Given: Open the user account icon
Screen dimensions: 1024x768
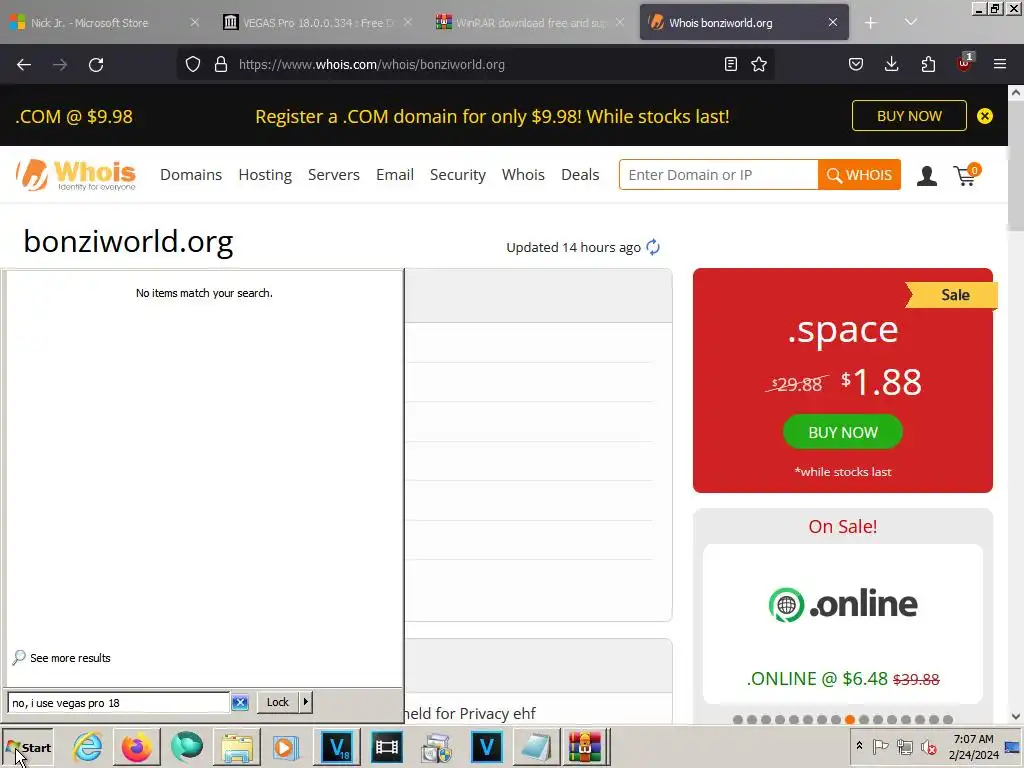Looking at the screenshot, I should 927,176.
